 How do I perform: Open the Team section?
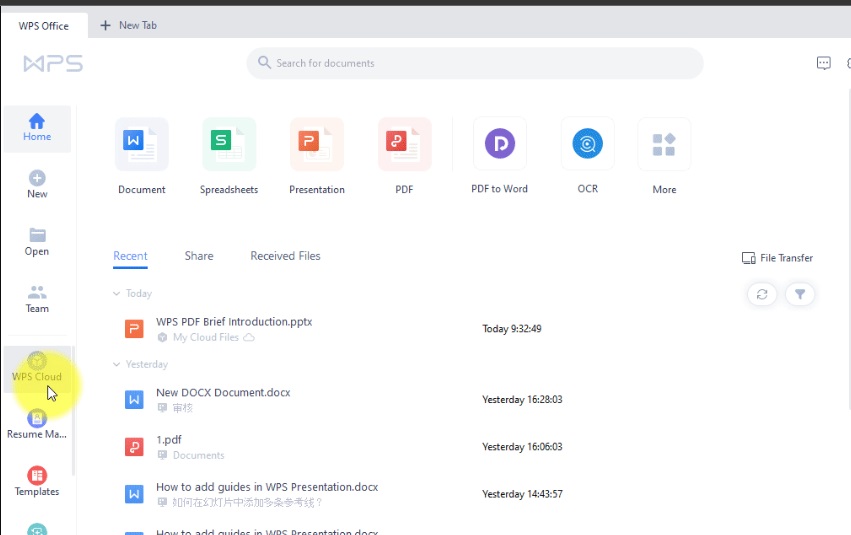[37, 299]
